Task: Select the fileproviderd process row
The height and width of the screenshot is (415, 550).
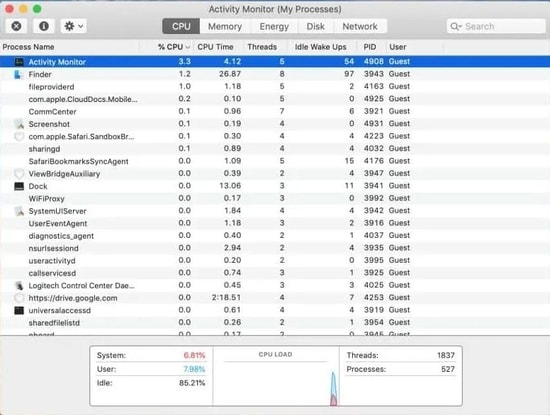Action: coord(275,87)
